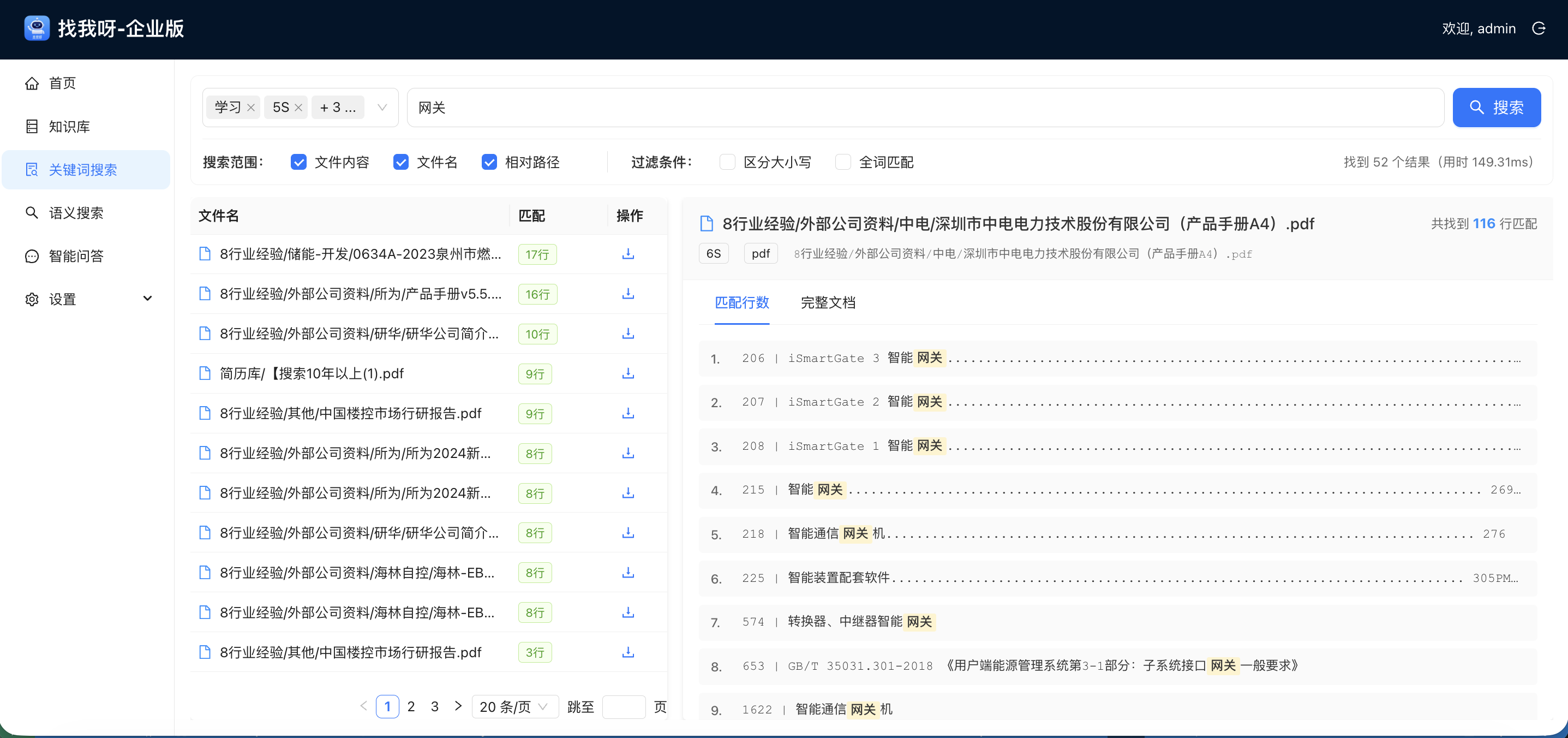Select the 匹配行数 tab

[x=742, y=302]
